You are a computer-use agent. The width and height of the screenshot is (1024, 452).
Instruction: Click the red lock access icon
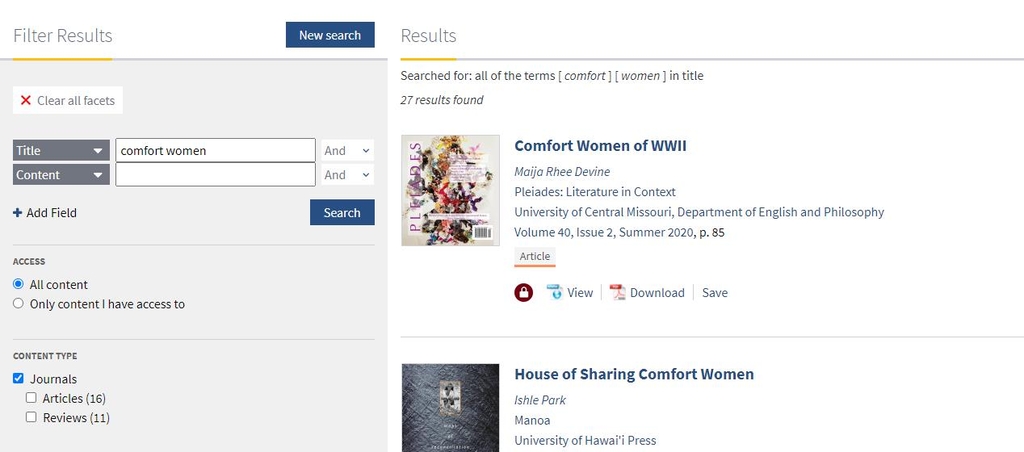pyautogui.click(x=523, y=293)
